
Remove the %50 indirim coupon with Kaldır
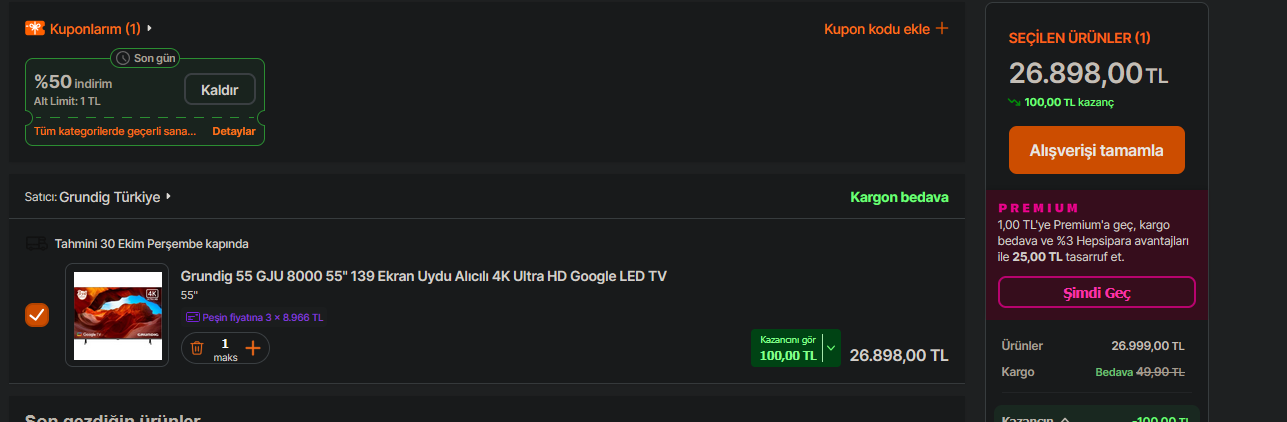point(220,90)
